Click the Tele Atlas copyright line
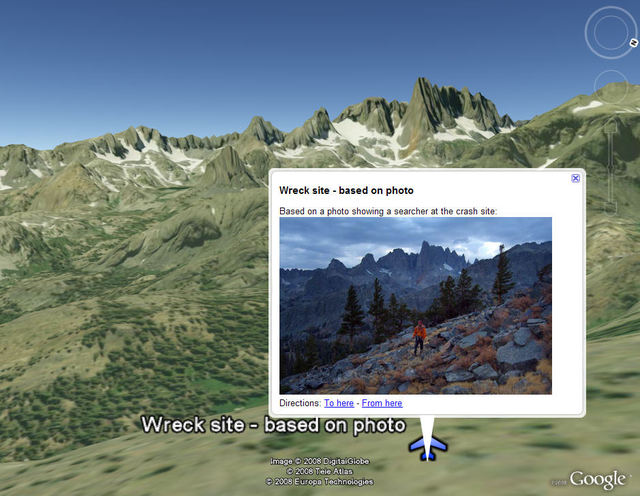Screen dimensions: 640x496 (x=320, y=471)
